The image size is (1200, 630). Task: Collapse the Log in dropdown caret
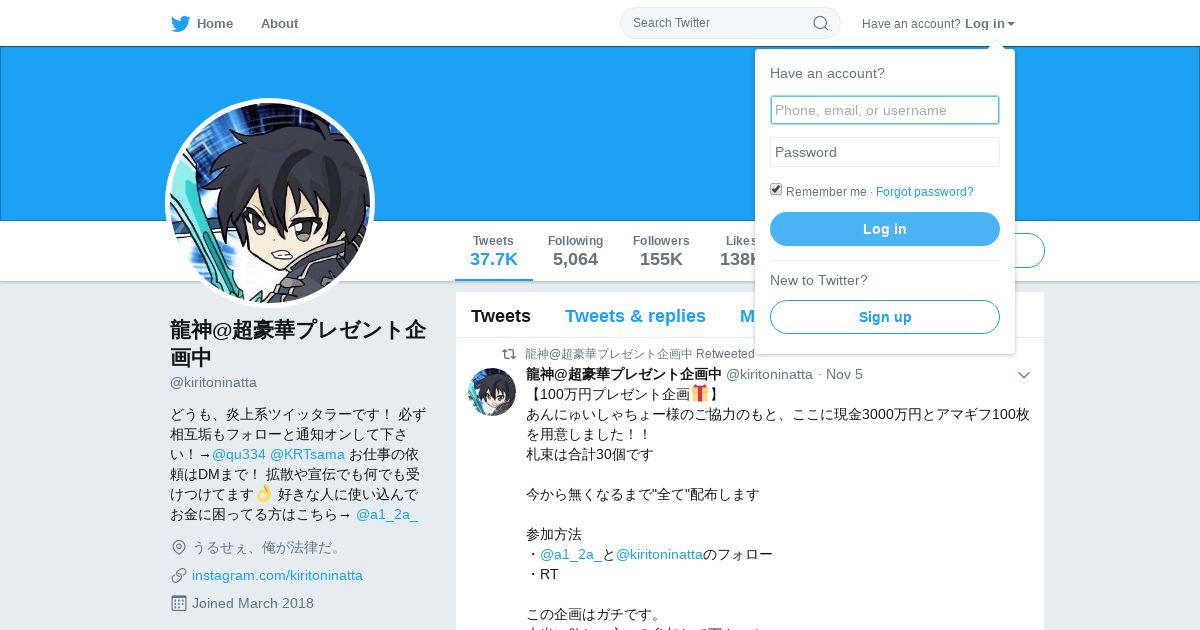(x=1011, y=24)
